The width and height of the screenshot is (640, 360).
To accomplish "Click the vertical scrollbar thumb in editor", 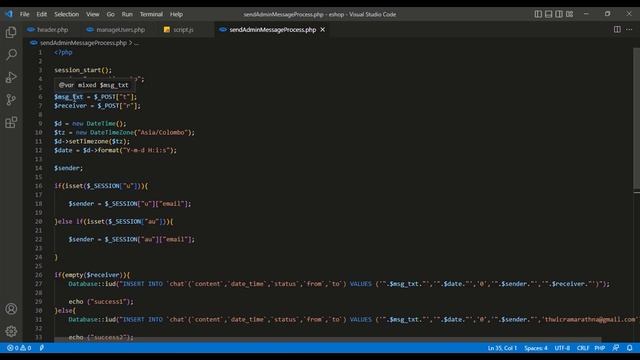I will click(x=636, y=118).
